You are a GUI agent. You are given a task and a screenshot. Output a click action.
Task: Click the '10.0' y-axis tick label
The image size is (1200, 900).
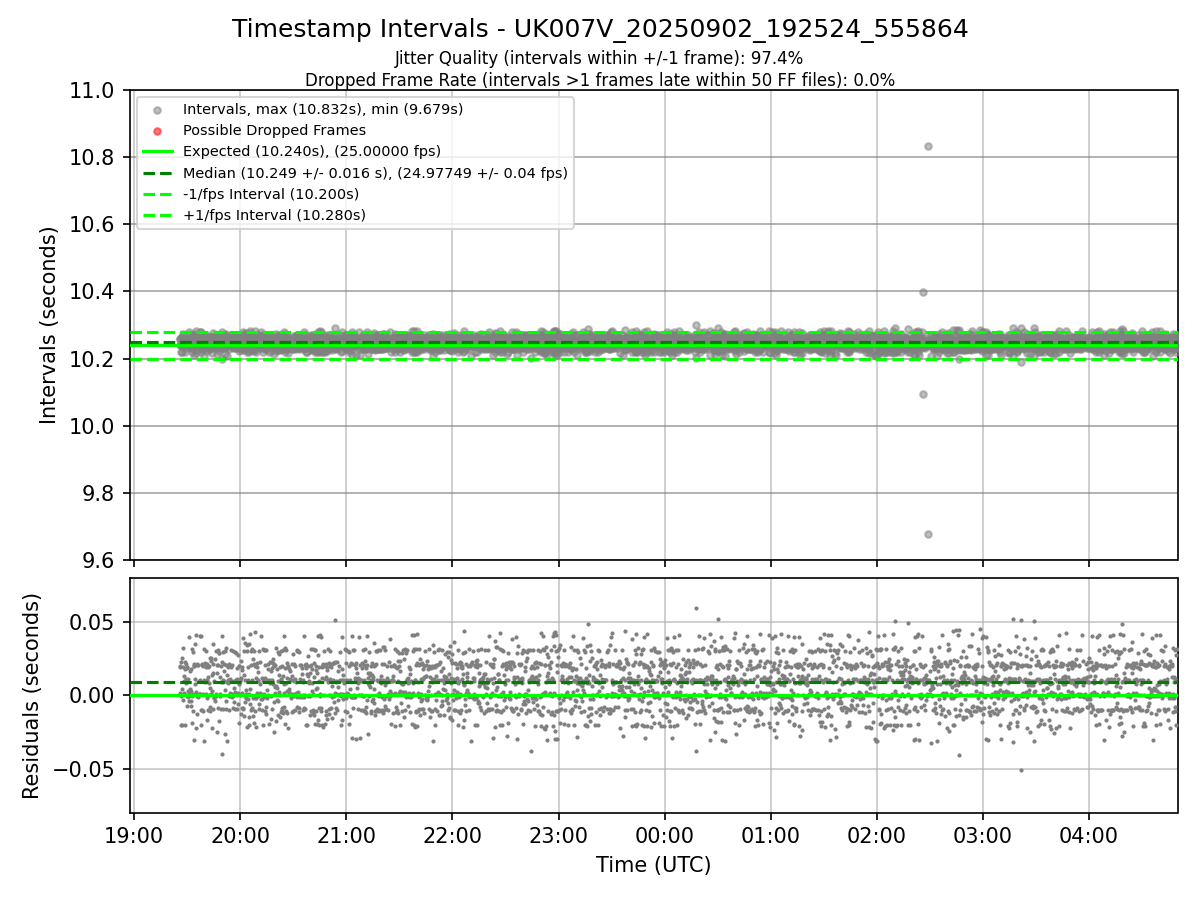click(92, 426)
